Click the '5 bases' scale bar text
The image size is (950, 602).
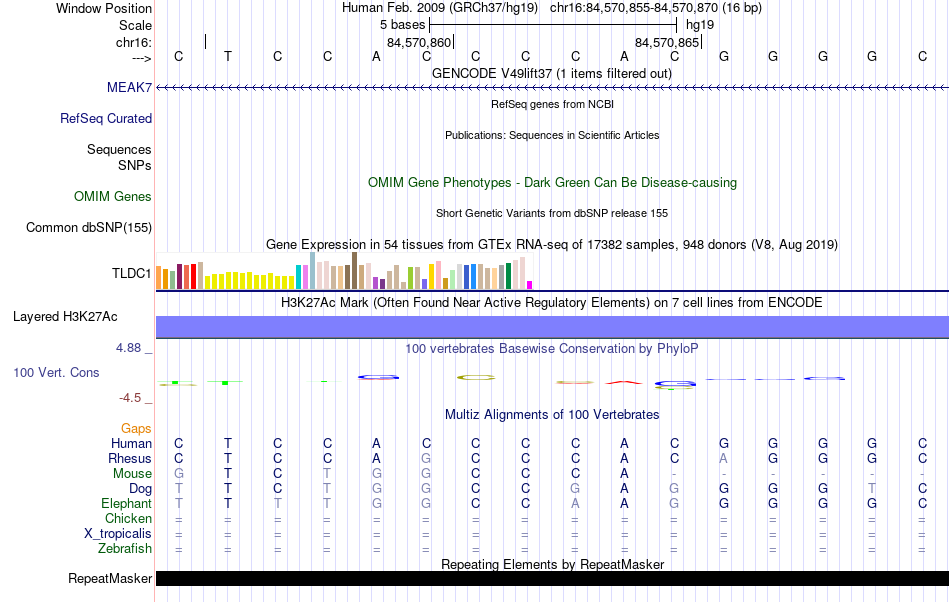point(403,25)
